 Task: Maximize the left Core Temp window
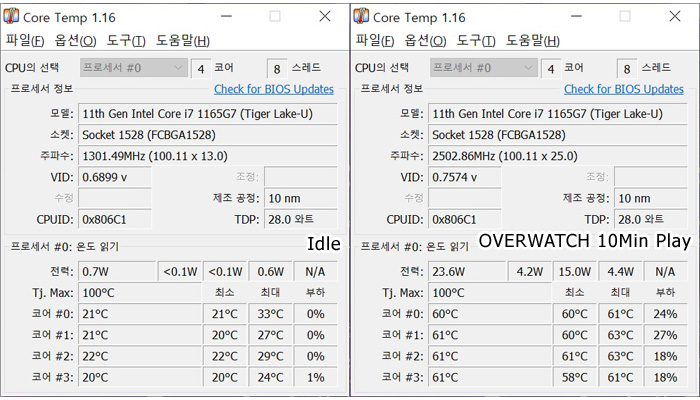pos(275,17)
